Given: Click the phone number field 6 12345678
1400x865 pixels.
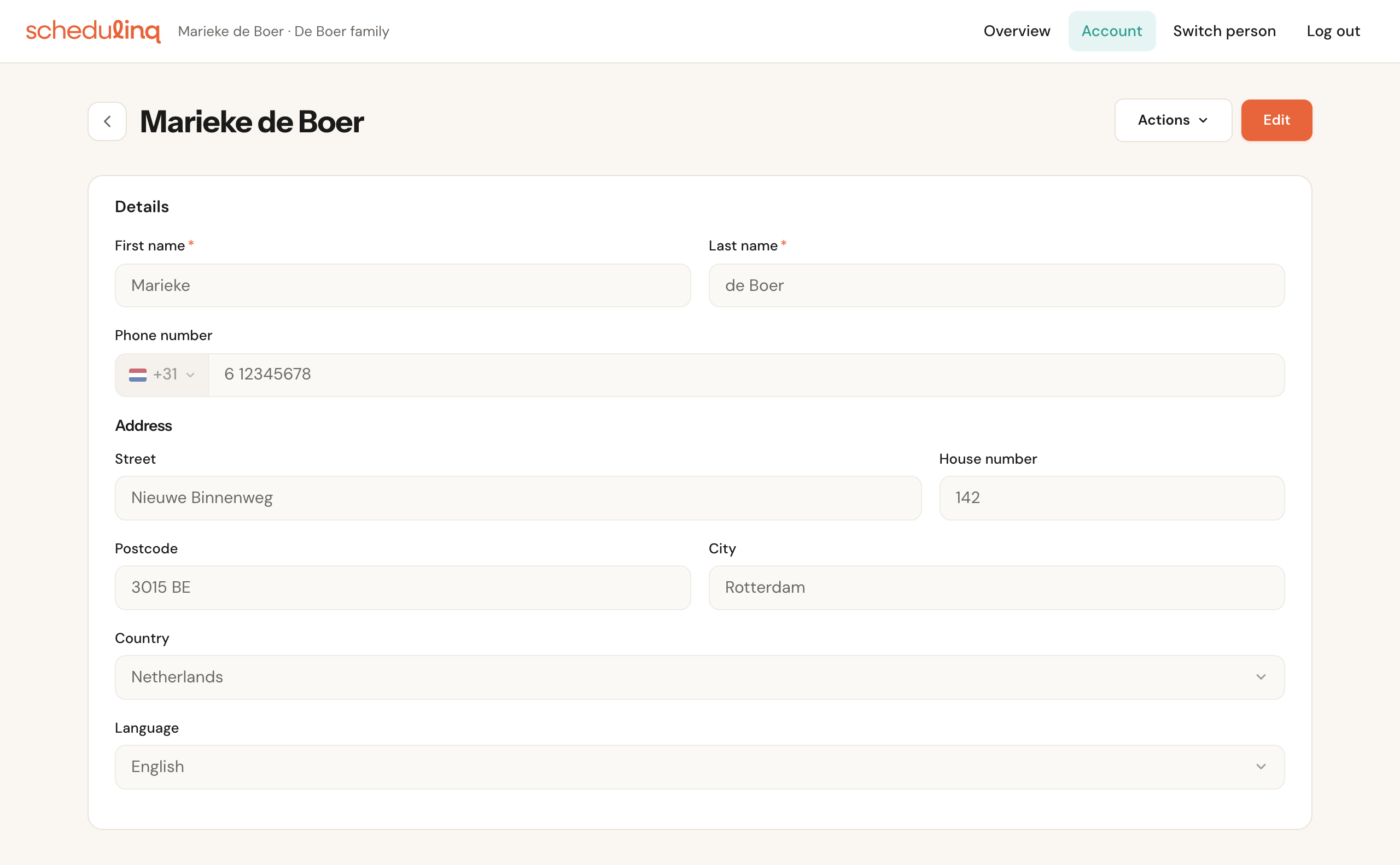Looking at the screenshot, I should 746,375.
